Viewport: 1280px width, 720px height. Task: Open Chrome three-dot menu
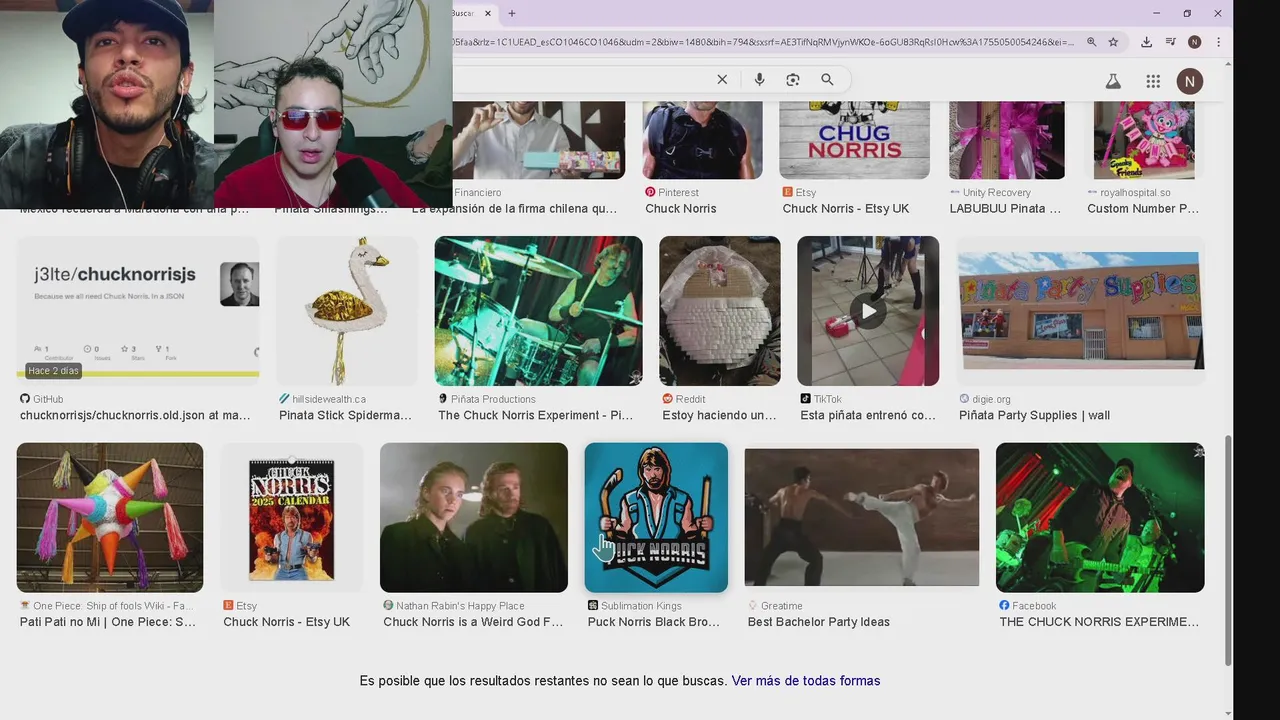[1218, 42]
